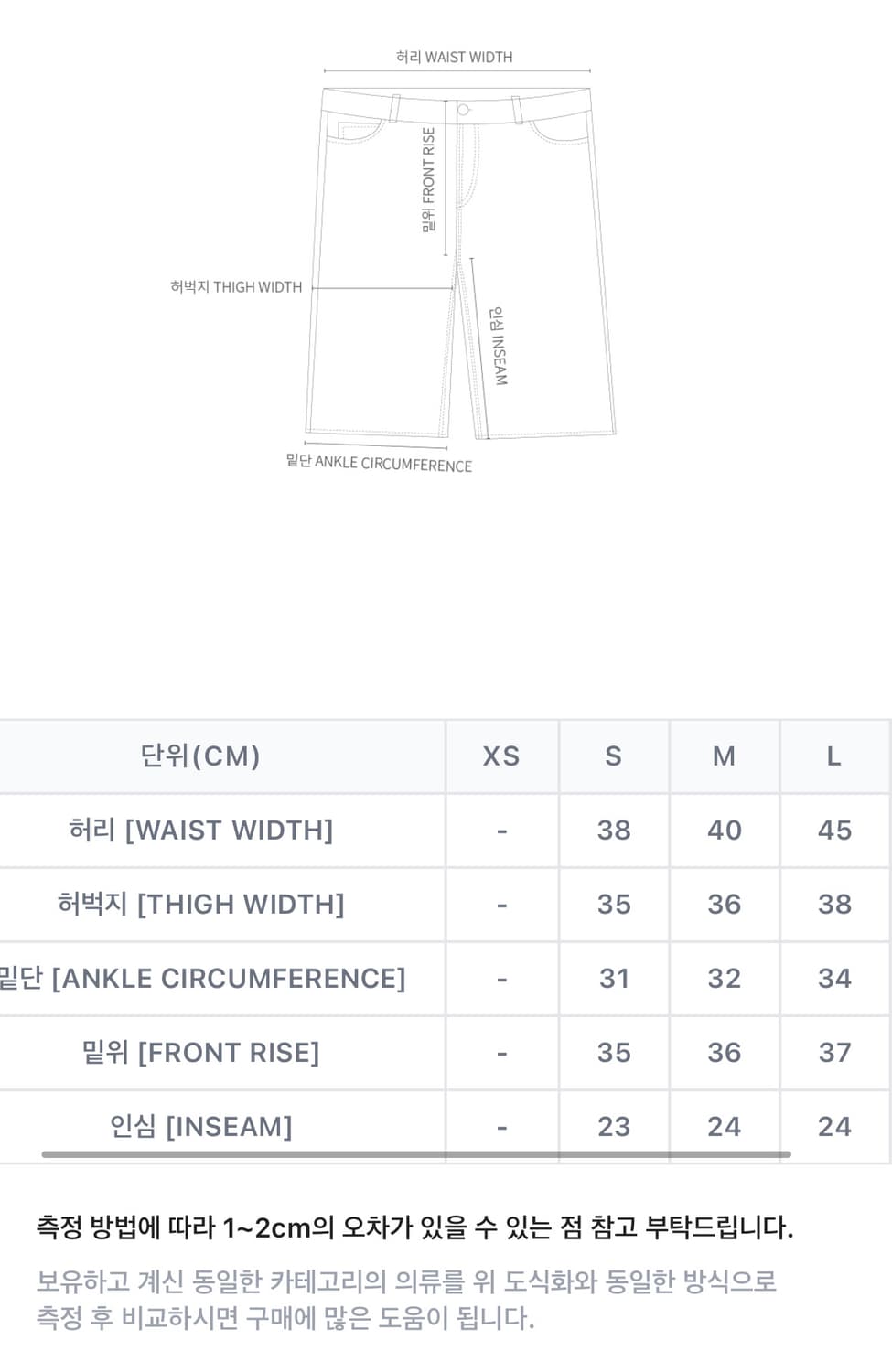Image resolution: width=892 pixels, height=1372 pixels.
Task: Click the 단위(CM) header cell
Action: [200, 756]
